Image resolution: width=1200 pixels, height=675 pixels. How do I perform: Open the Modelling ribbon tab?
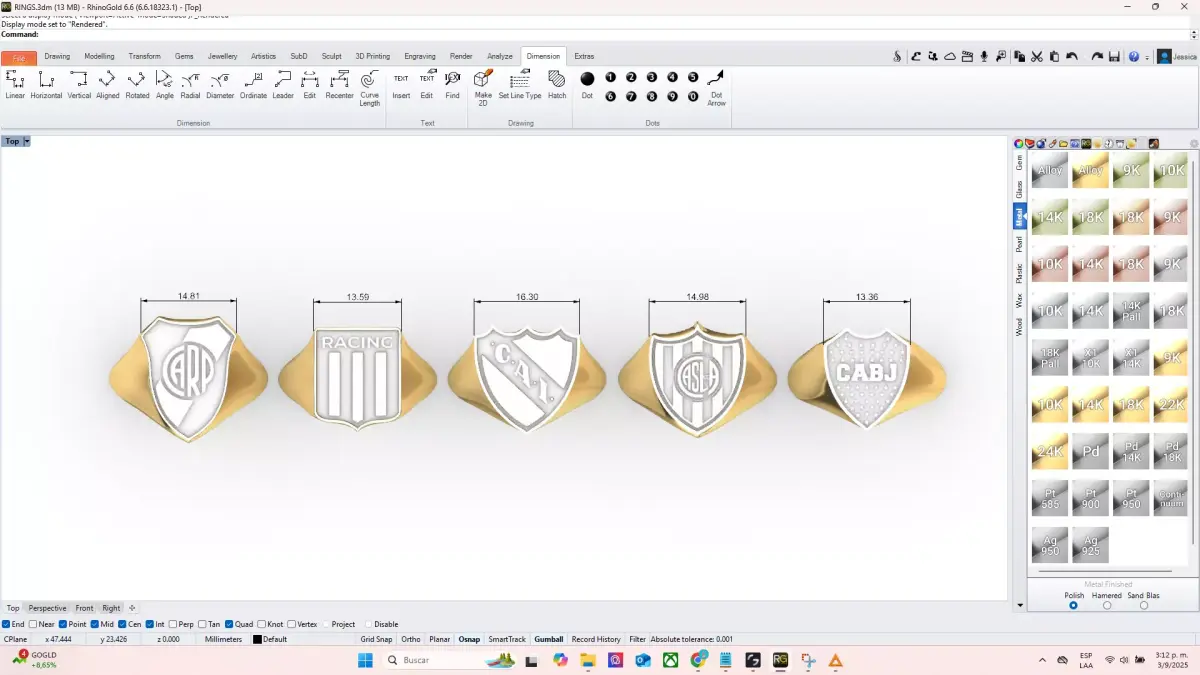click(99, 56)
